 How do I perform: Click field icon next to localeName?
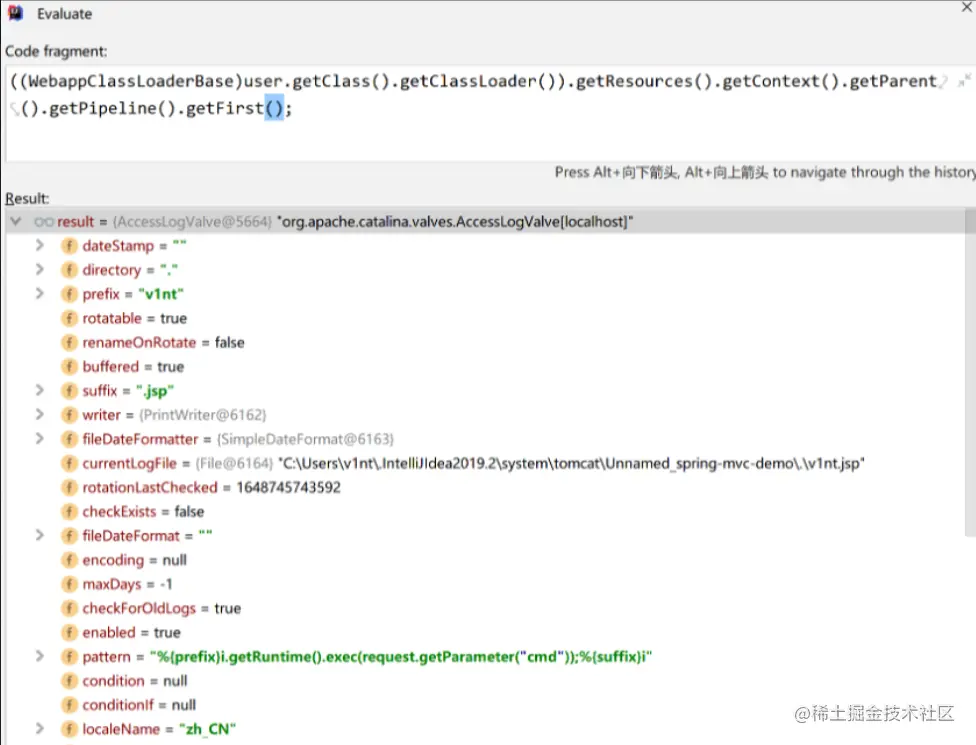coord(68,729)
